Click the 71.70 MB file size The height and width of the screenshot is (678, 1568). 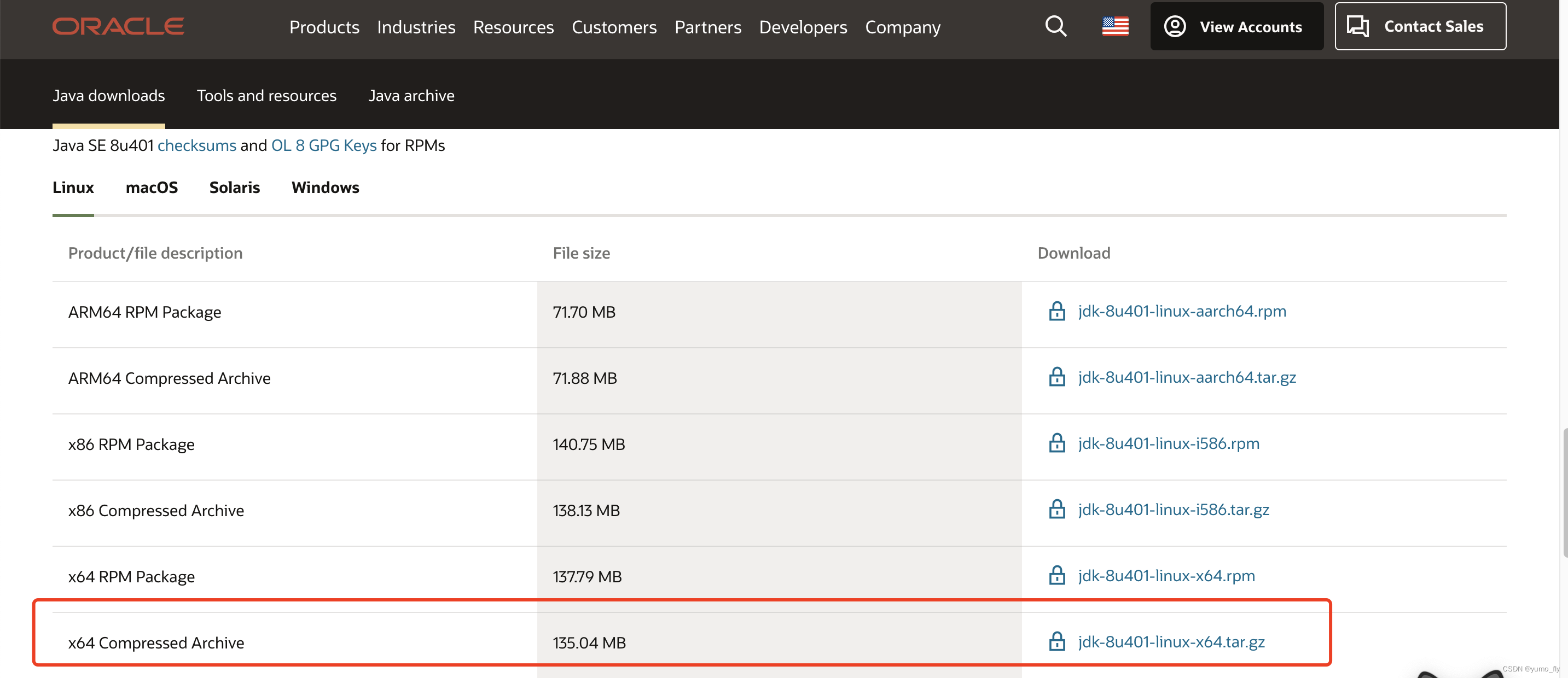pos(584,312)
